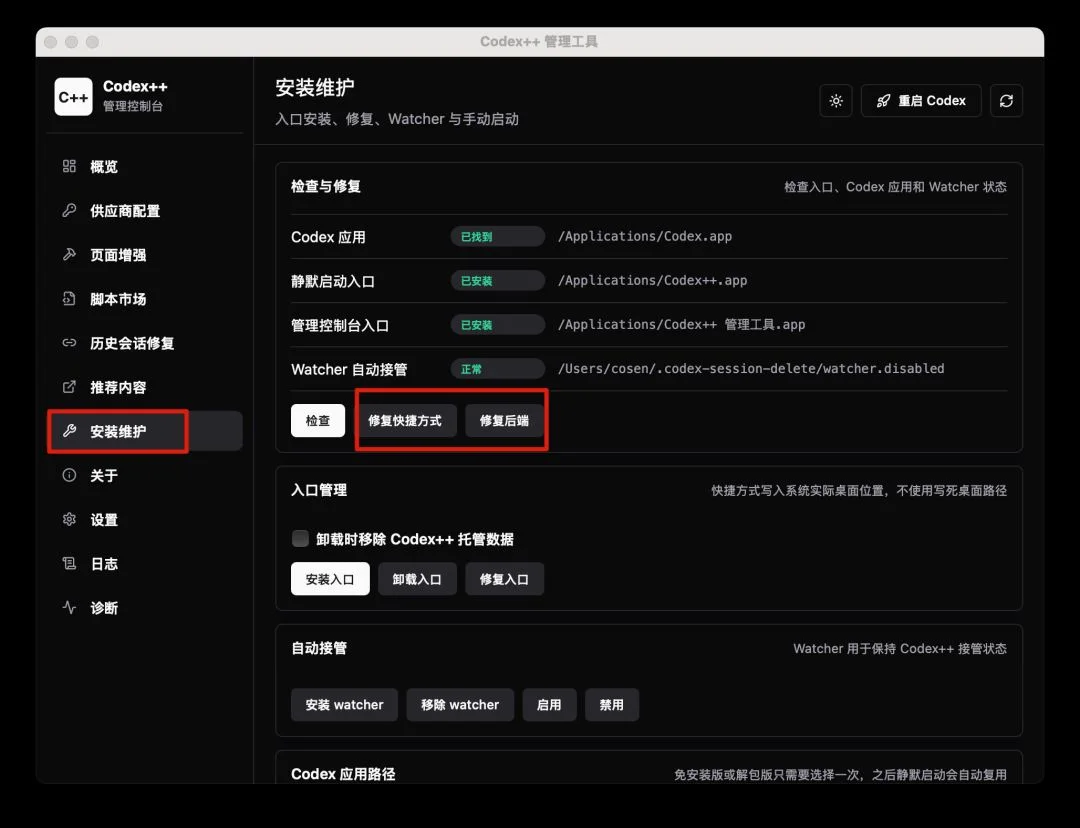Click the Codex 应用路径 section heading
1080x828 pixels.
pos(343,774)
